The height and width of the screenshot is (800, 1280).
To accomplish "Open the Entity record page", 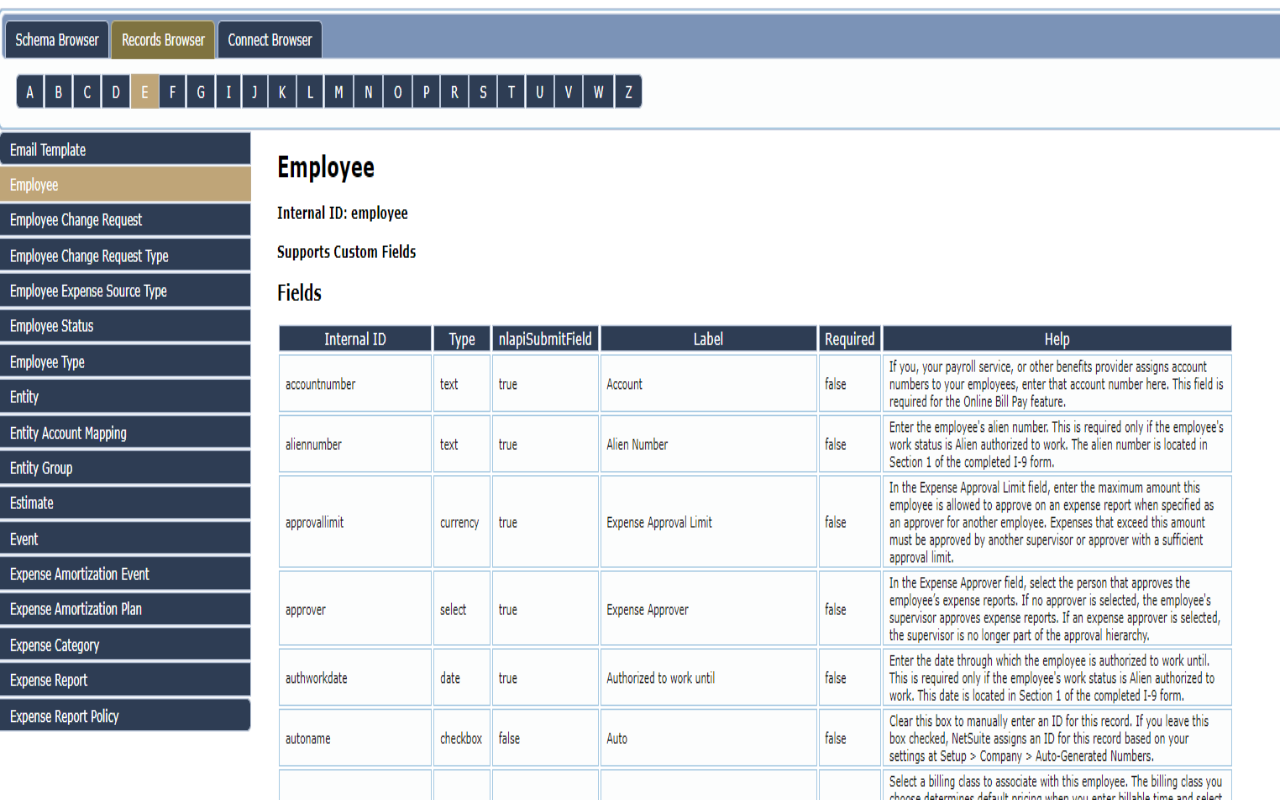I will [125, 396].
